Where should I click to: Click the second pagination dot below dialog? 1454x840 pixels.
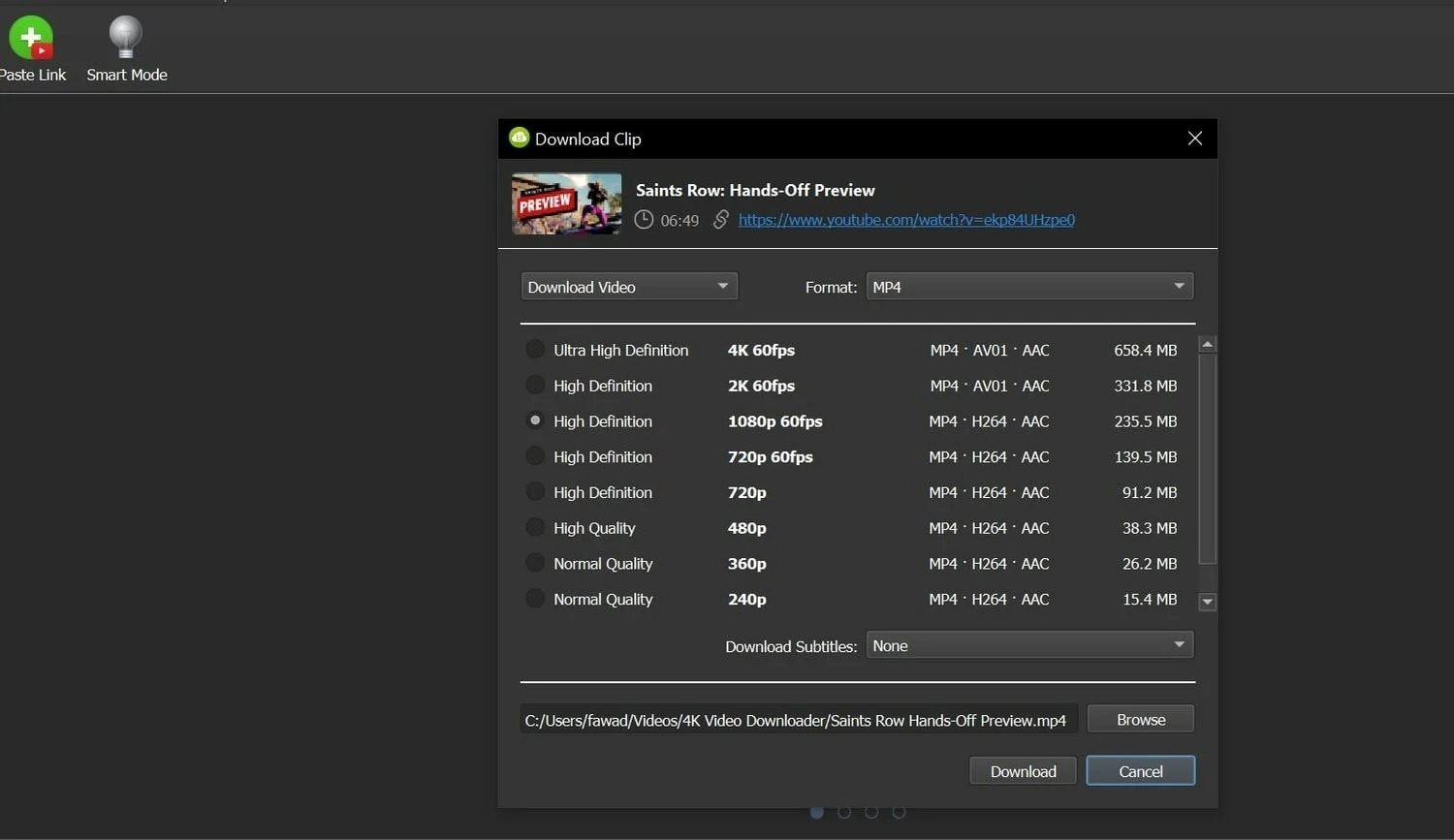844,812
